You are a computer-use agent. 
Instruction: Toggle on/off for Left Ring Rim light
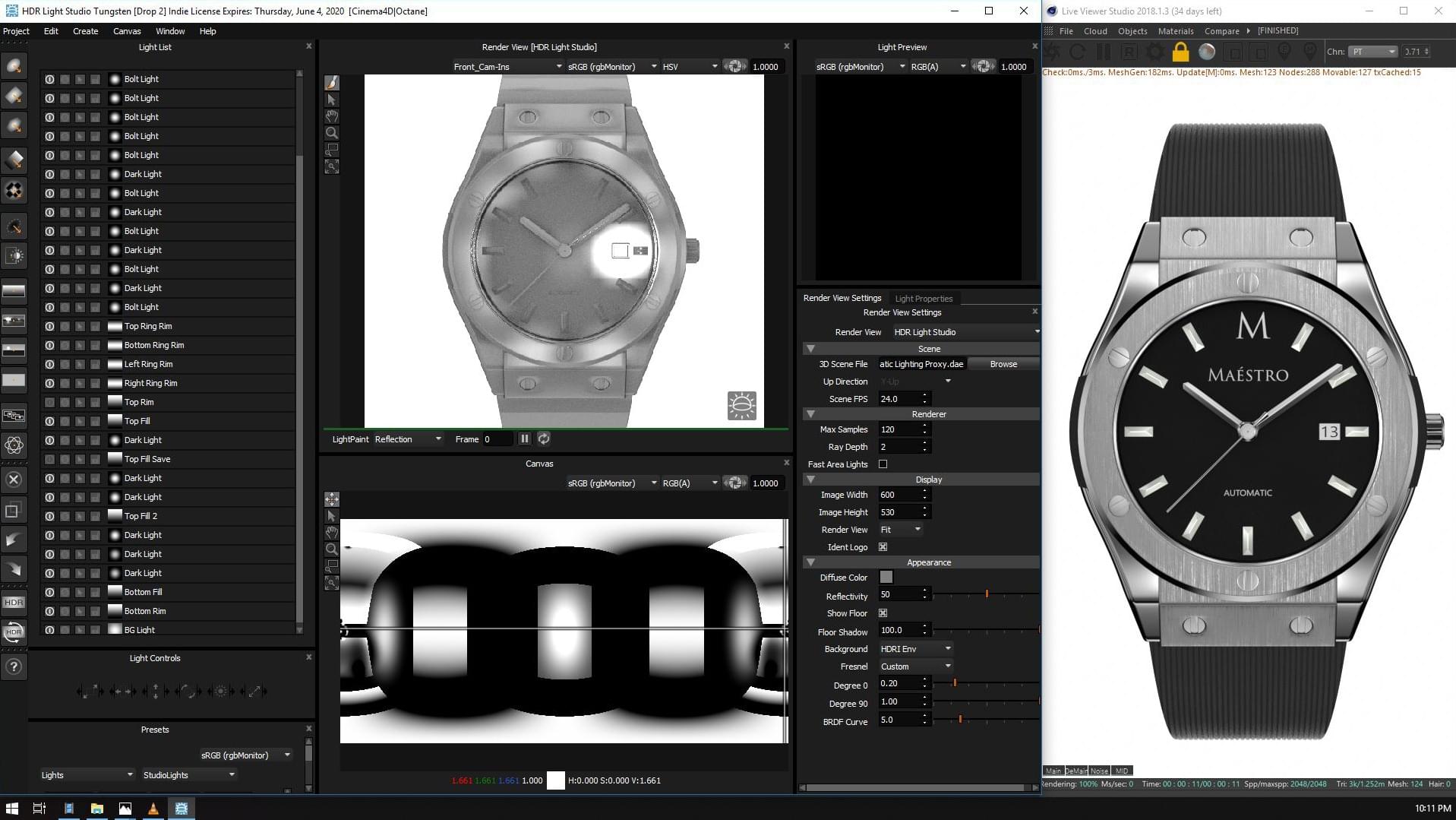click(x=49, y=364)
